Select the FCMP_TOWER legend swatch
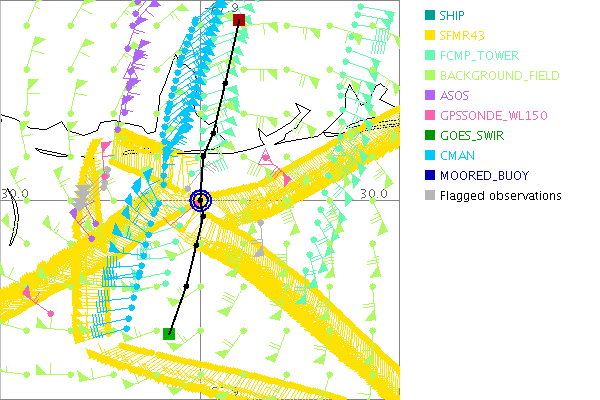Viewport: 600px width, 400px height. click(x=429, y=56)
